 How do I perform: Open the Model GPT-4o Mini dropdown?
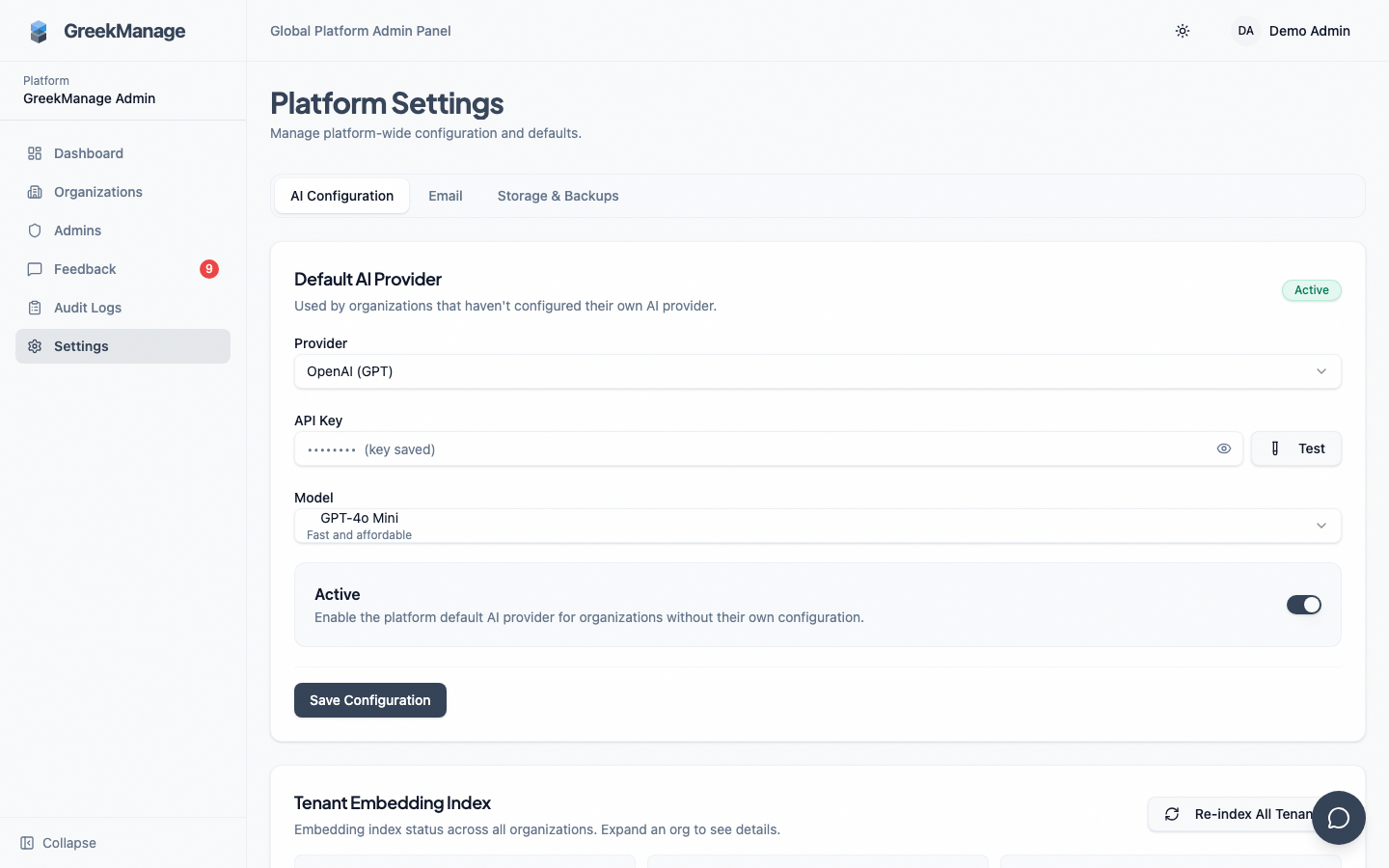pos(818,526)
